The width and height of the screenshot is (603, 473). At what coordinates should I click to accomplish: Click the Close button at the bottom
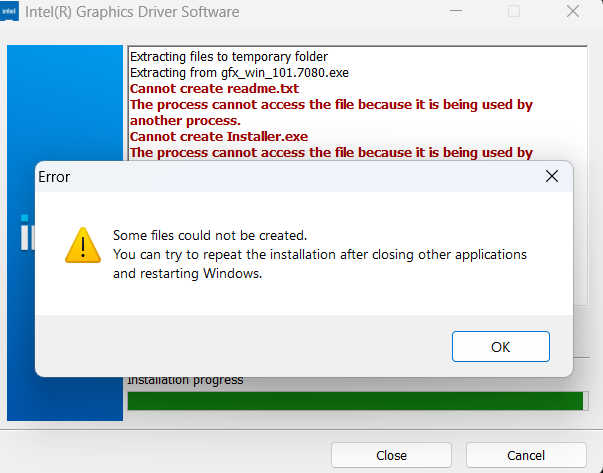pos(391,455)
